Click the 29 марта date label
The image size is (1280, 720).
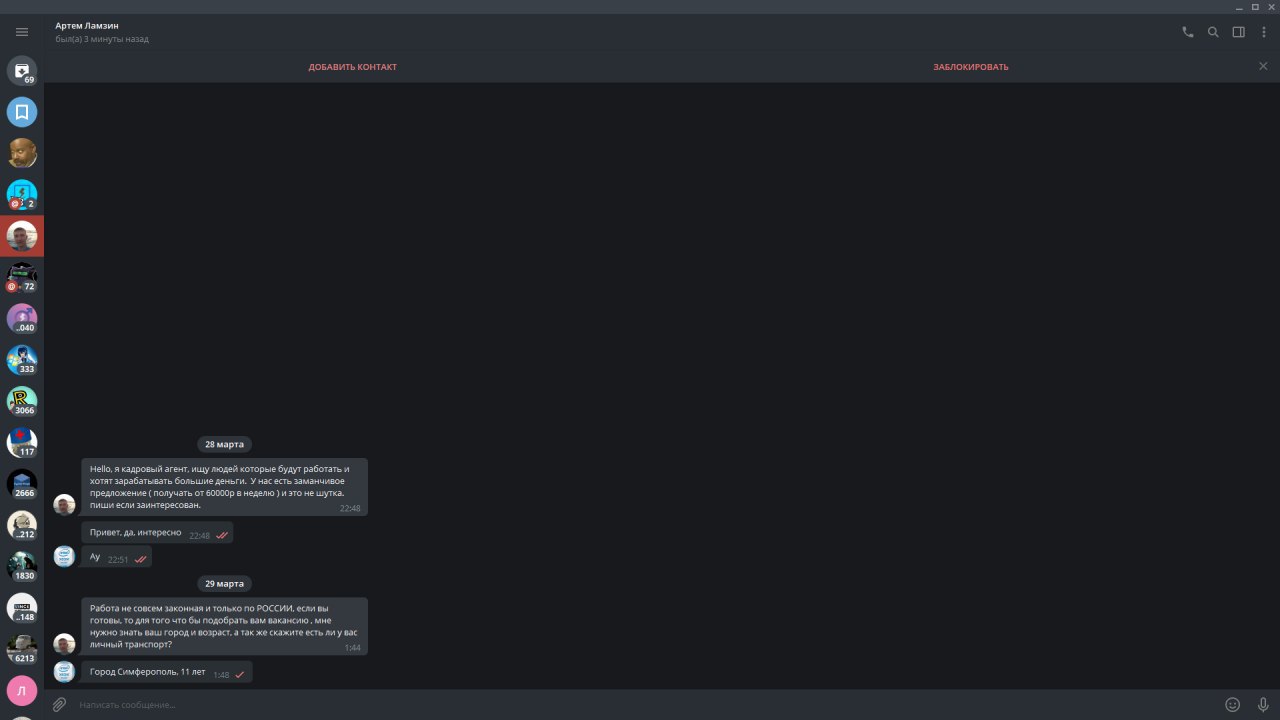pyautogui.click(x=224, y=583)
